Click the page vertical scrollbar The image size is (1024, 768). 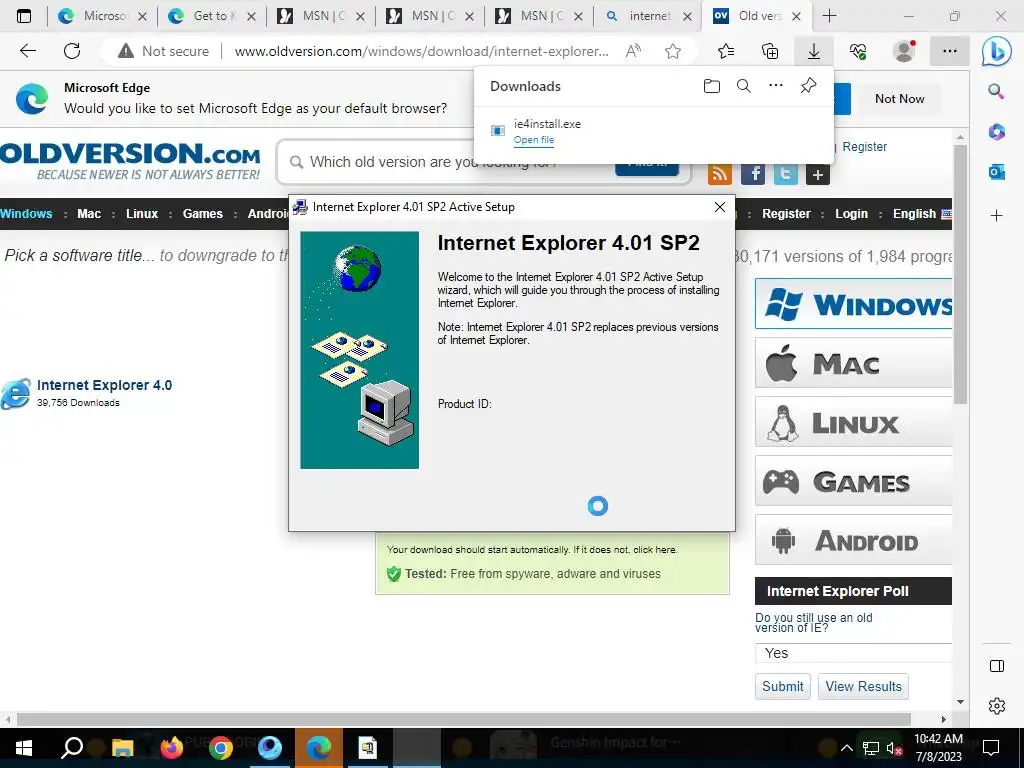tap(960, 274)
